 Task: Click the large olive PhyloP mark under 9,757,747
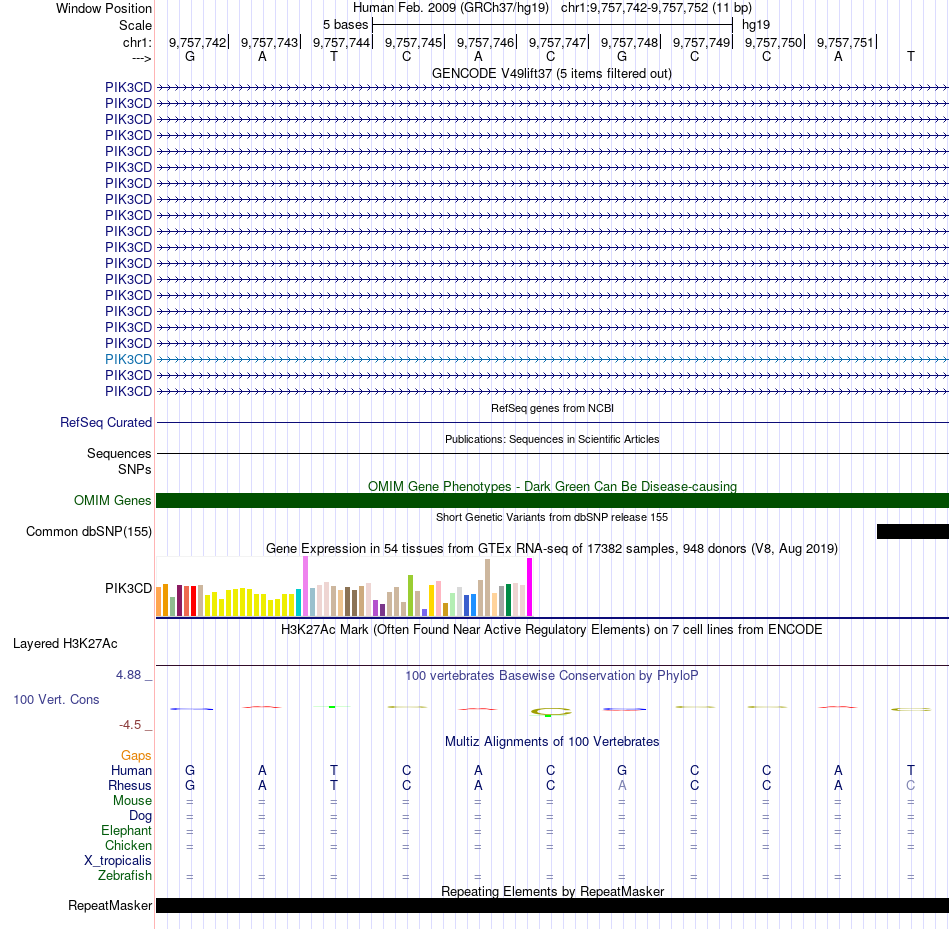pos(550,711)
